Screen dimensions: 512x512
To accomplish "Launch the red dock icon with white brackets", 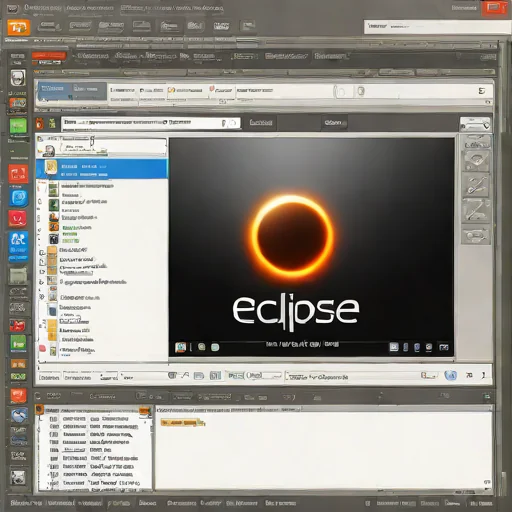I will pyautogui.click(x=18, y=174).
